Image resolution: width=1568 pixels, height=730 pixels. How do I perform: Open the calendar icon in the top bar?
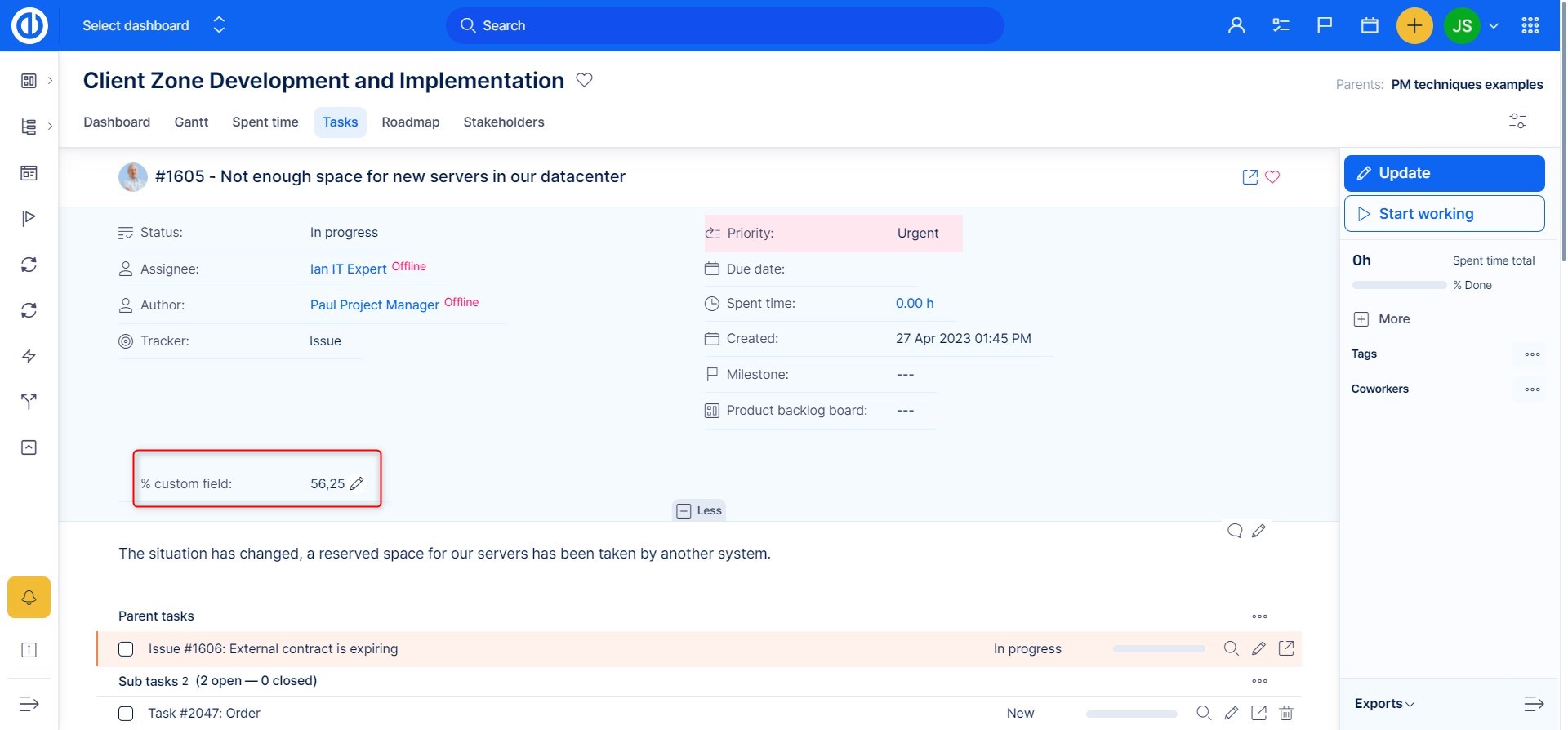click(x=1370, y=25)
